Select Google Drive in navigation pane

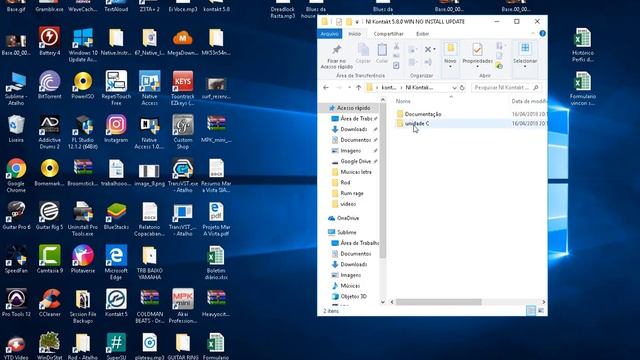354,161
